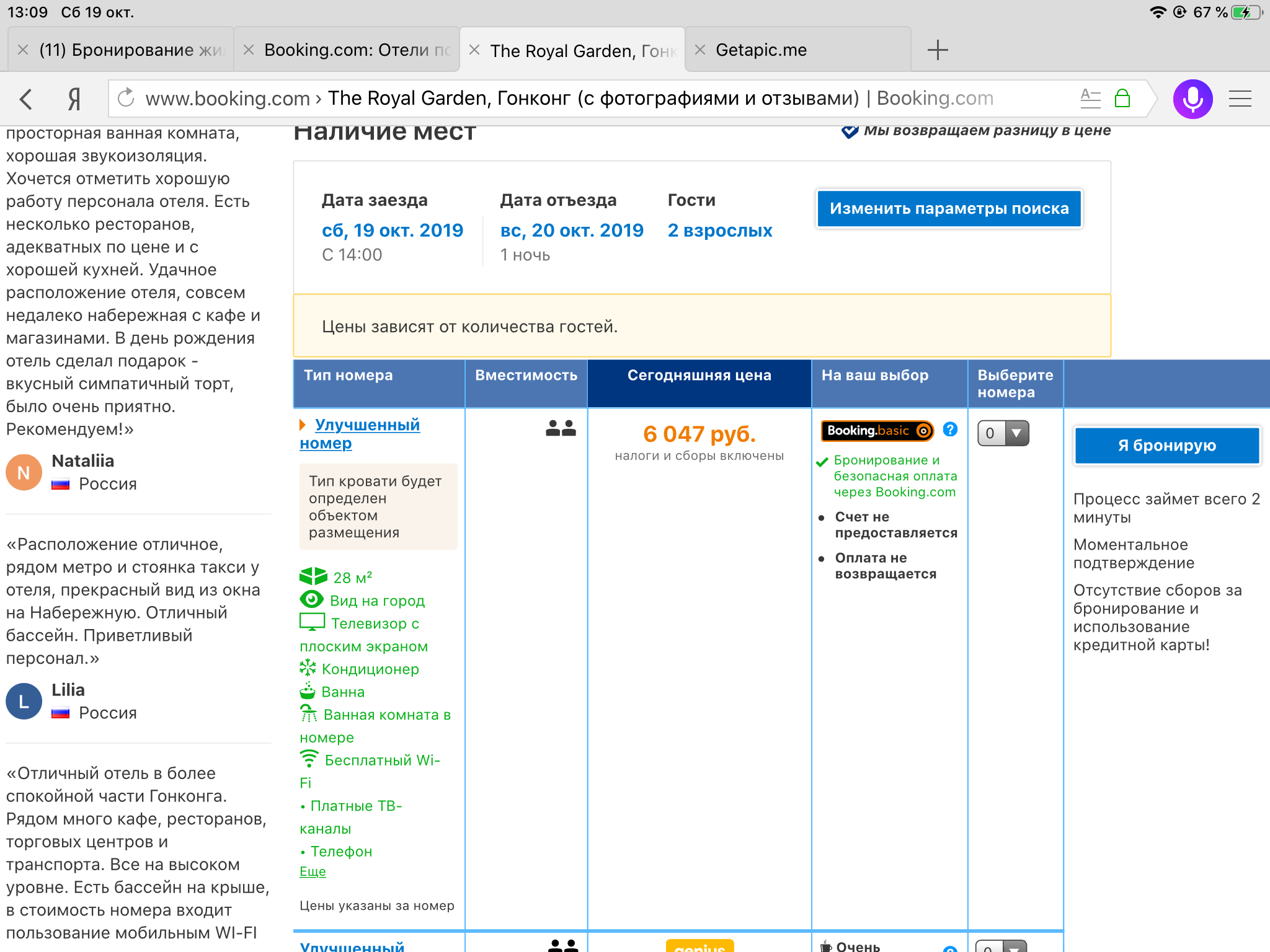Image resolution: width=1270 pixels, height=952 pixels.
Task: Click the battery indicator in status bar
Action: (1246, 12)
